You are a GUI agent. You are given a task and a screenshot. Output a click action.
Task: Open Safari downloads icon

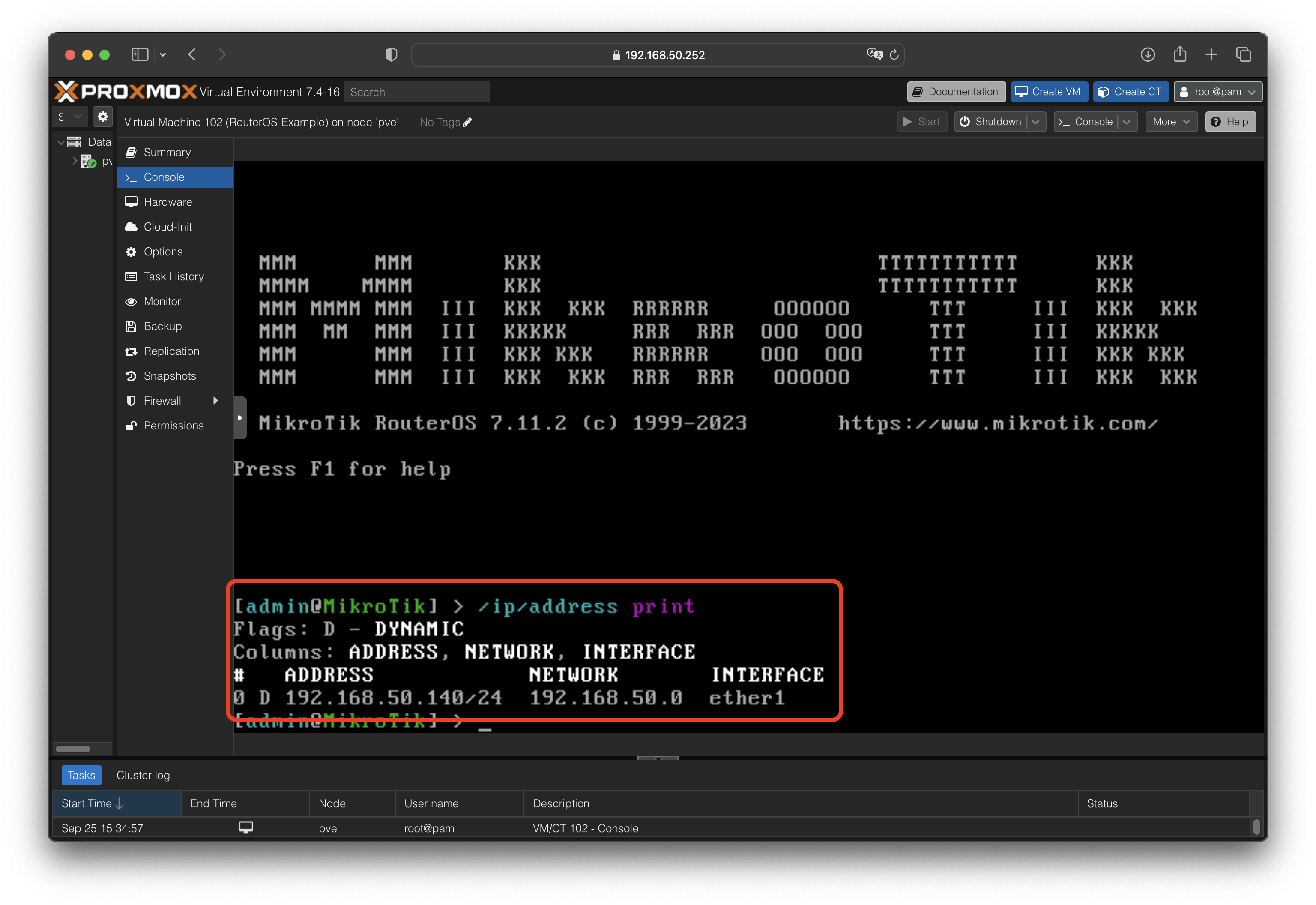pyautogui.click(x=1148, y=54)
